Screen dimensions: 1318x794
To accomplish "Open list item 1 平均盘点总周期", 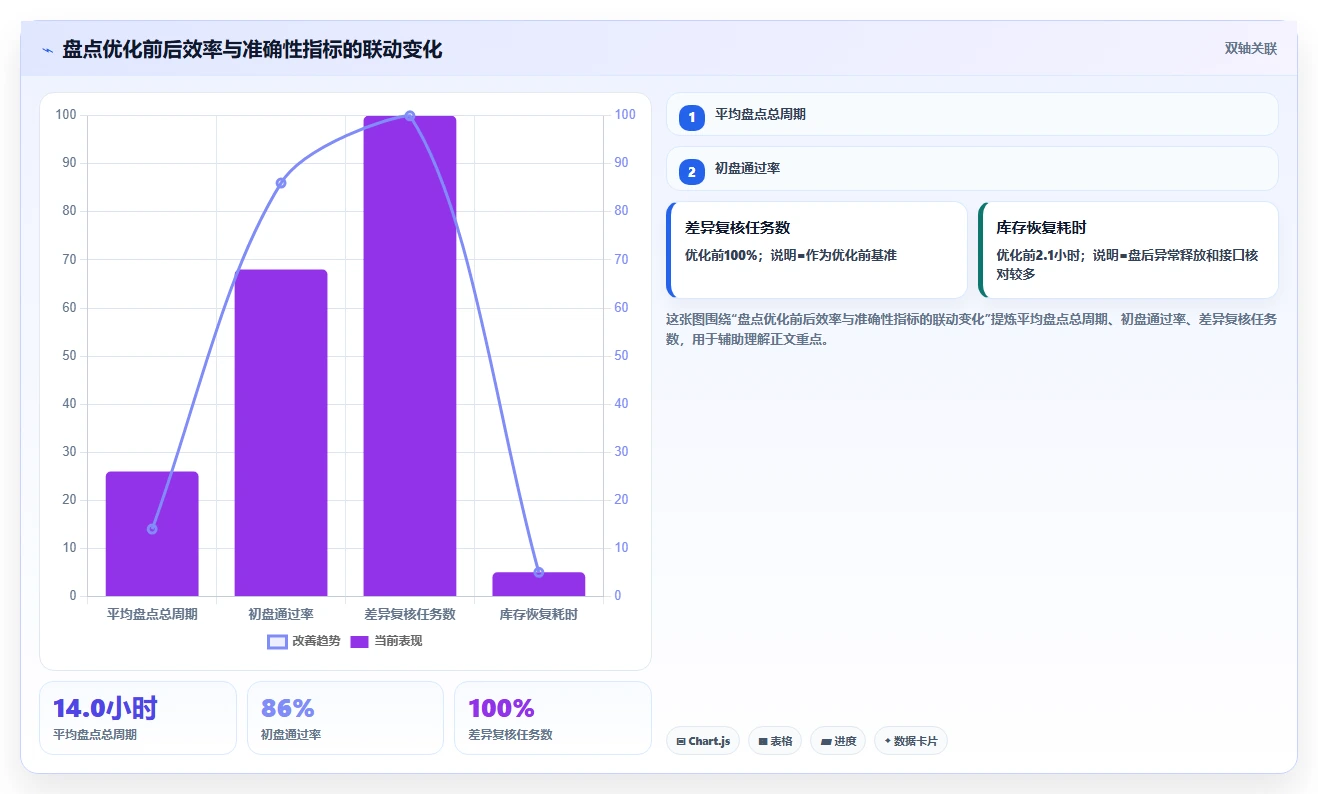I will (972, 114).
